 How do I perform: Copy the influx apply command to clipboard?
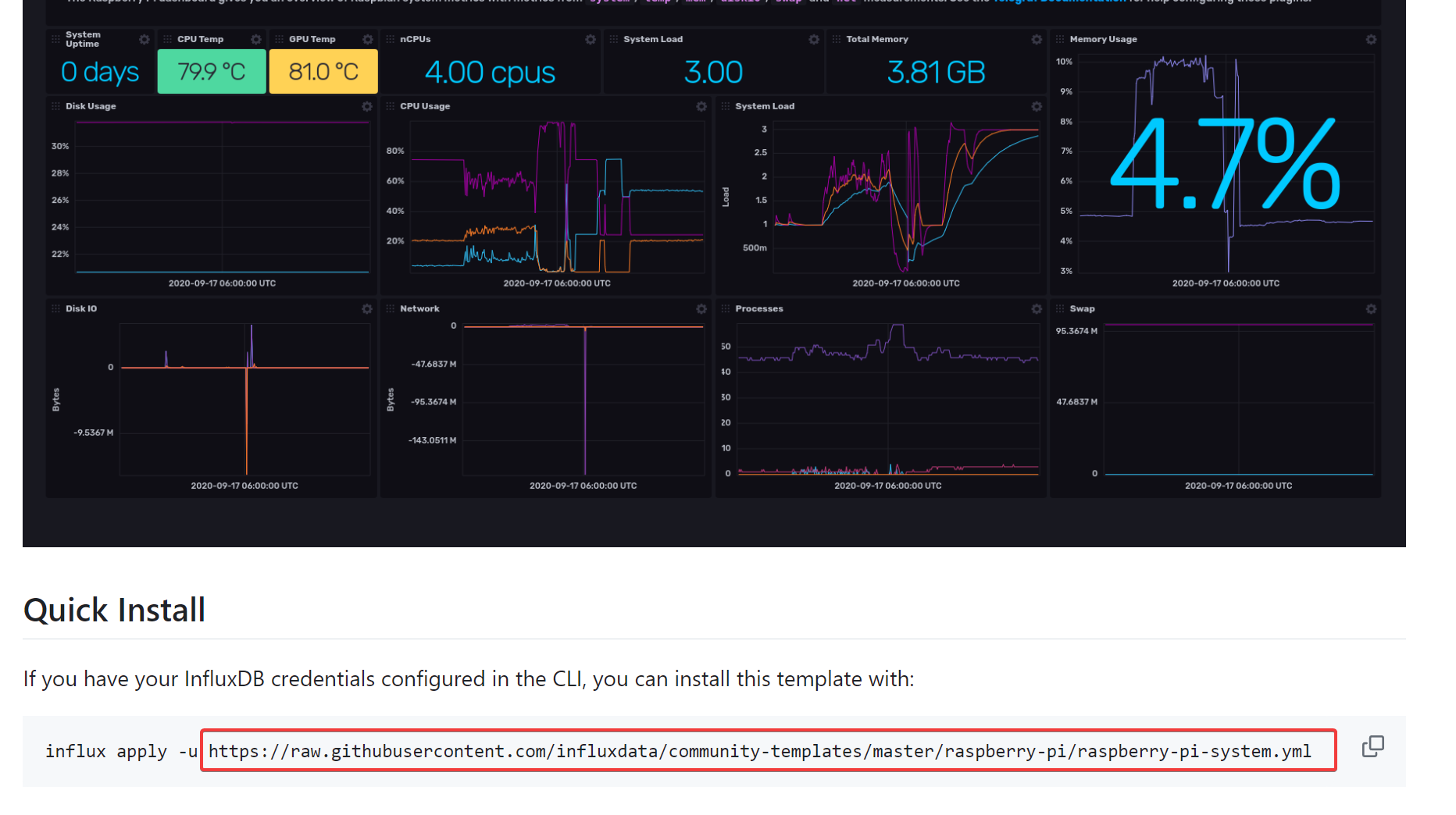pos(1372,747)
